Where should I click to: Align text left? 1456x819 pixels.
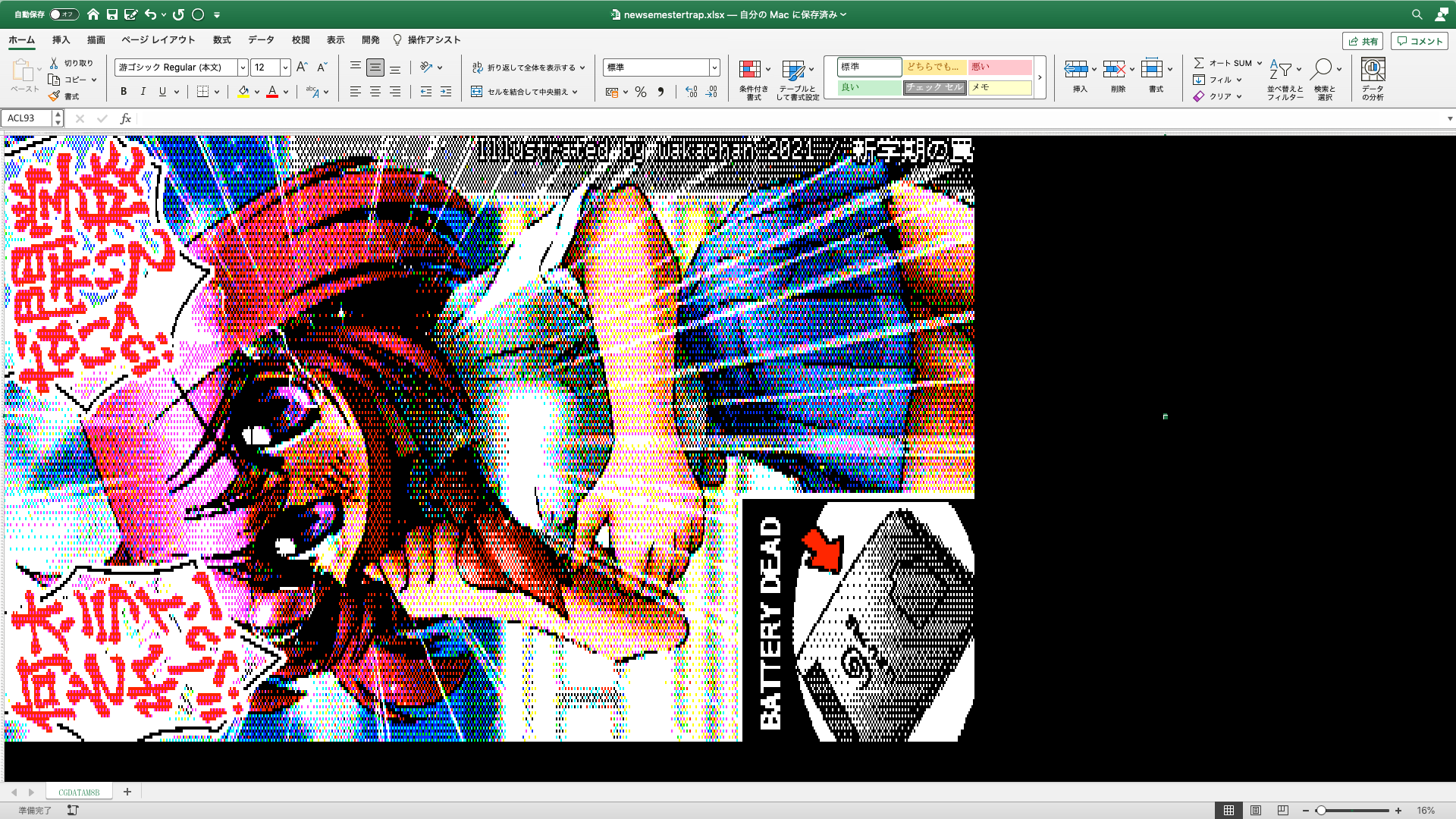pyautogui.click(x=355, y=92)
